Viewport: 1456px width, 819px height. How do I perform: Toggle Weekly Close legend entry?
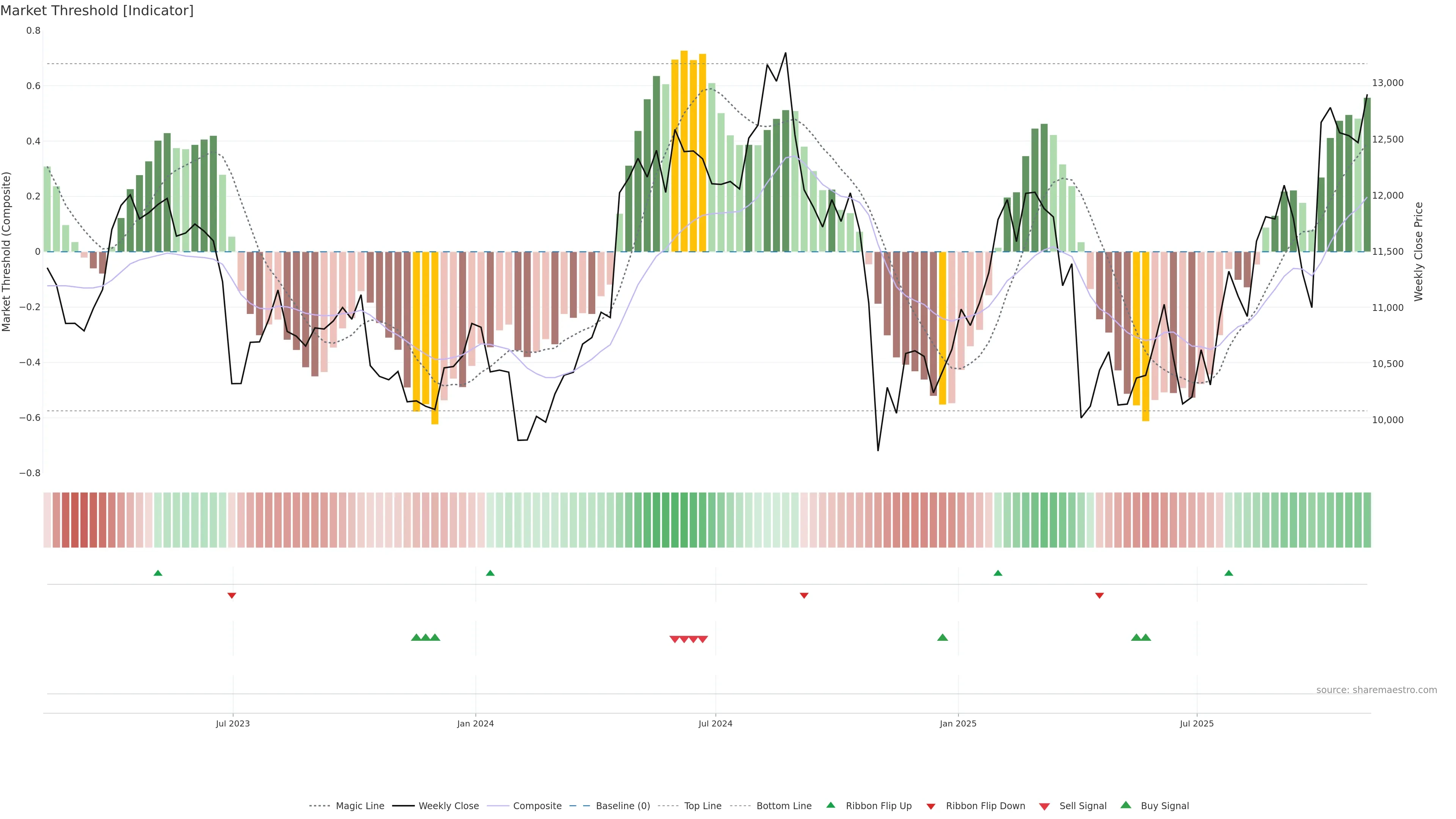(x=448, y=806)
